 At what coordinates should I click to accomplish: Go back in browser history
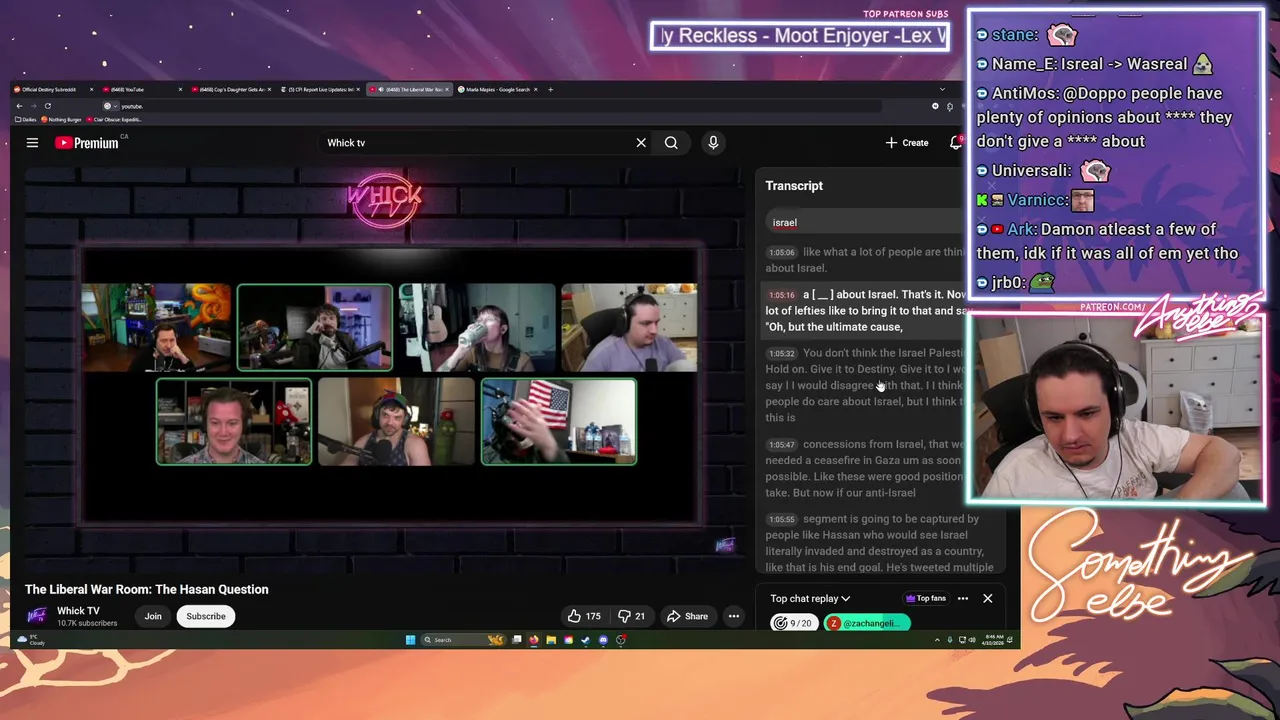click(x=19, y=106)
